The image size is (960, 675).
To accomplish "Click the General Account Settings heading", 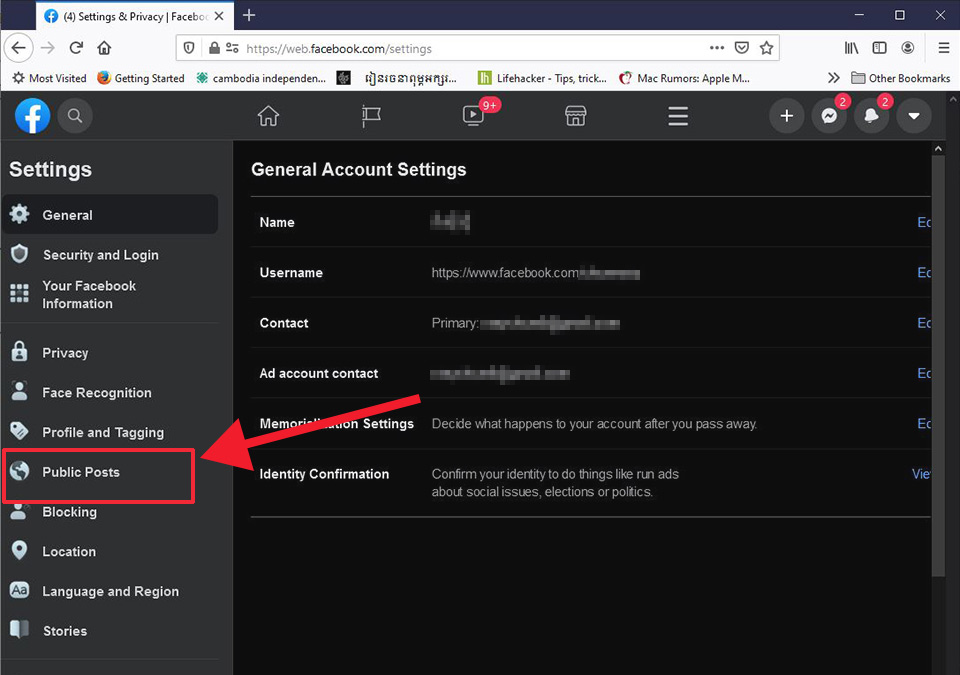I will pyautogui.click(x=359, y=170).
